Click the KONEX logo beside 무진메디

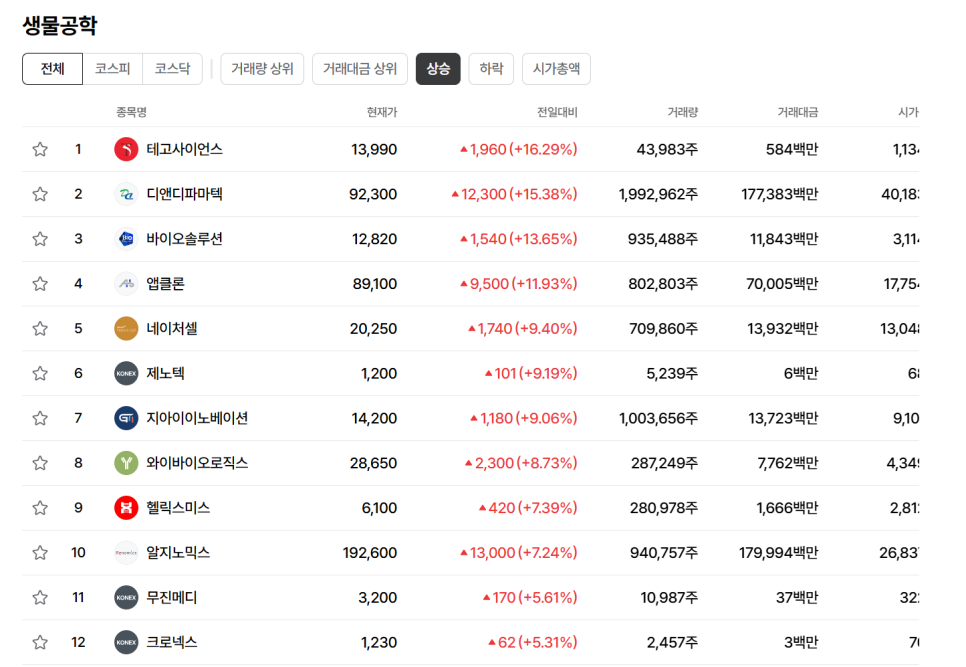pos(126,597)
